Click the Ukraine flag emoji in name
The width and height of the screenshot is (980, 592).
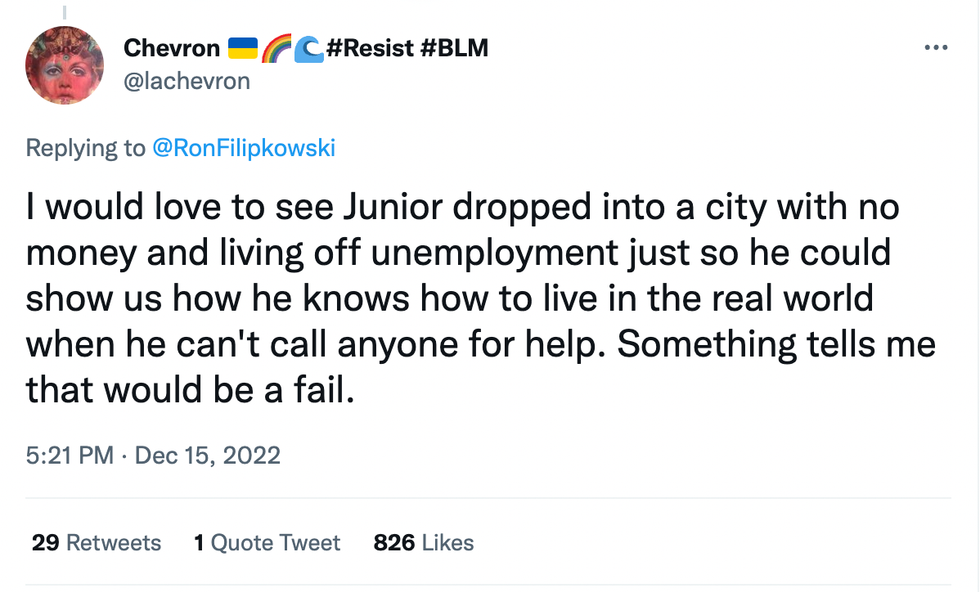click(243, 47)
